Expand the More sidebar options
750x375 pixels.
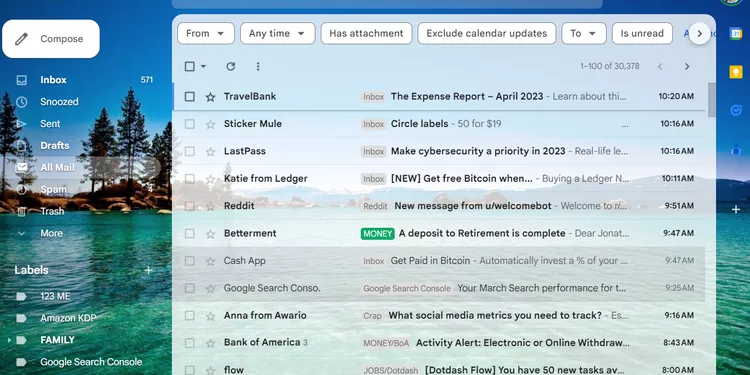click(51, 233)
